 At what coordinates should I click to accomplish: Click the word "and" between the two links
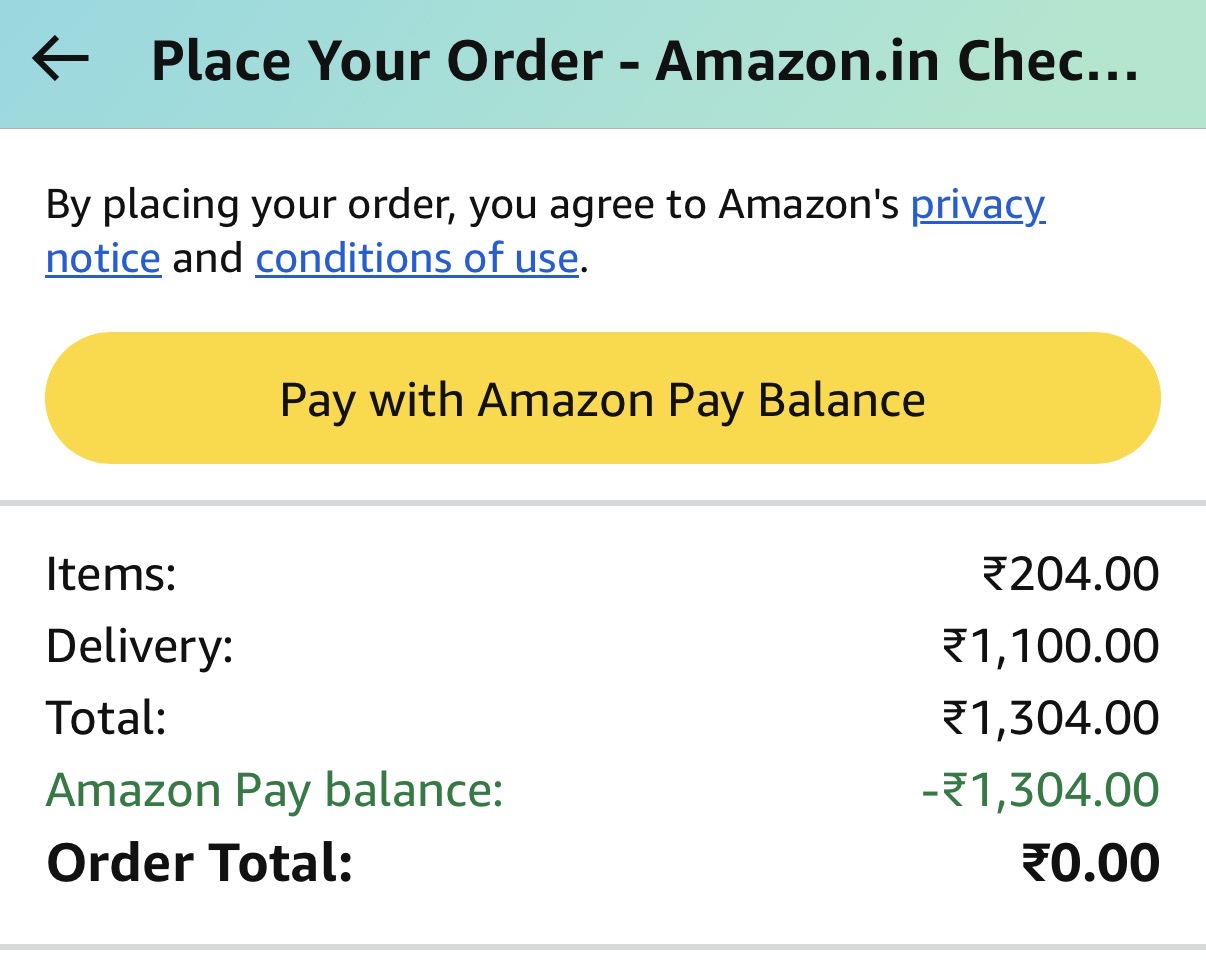tap(208, 259)
